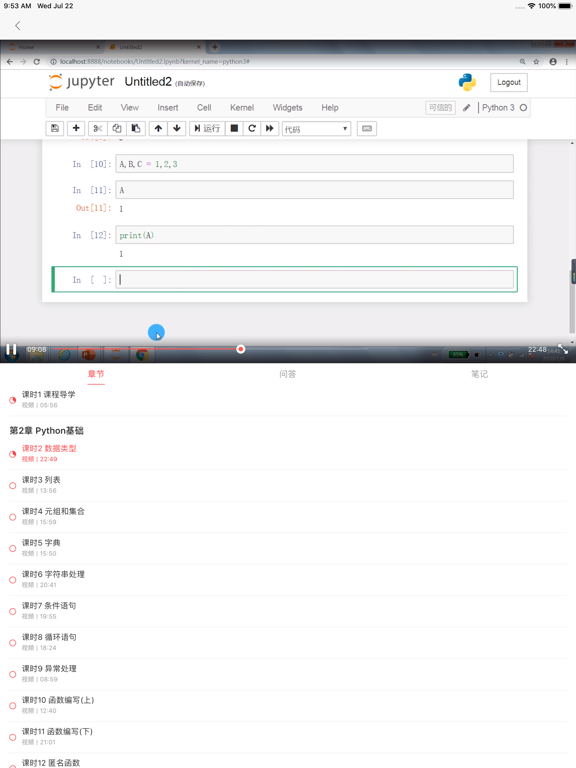Tap the back chevron at top left
Image resolution: width=576 pixels, height=768 pixels.
(x=18, y=25)
